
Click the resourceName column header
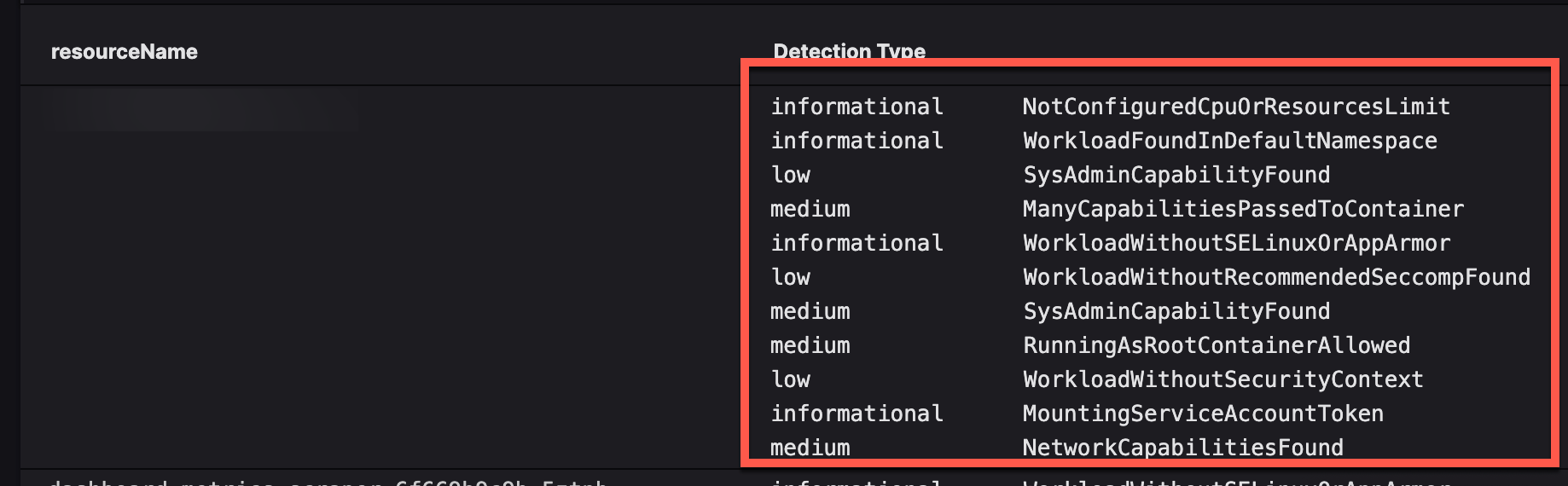click(125, 52)
